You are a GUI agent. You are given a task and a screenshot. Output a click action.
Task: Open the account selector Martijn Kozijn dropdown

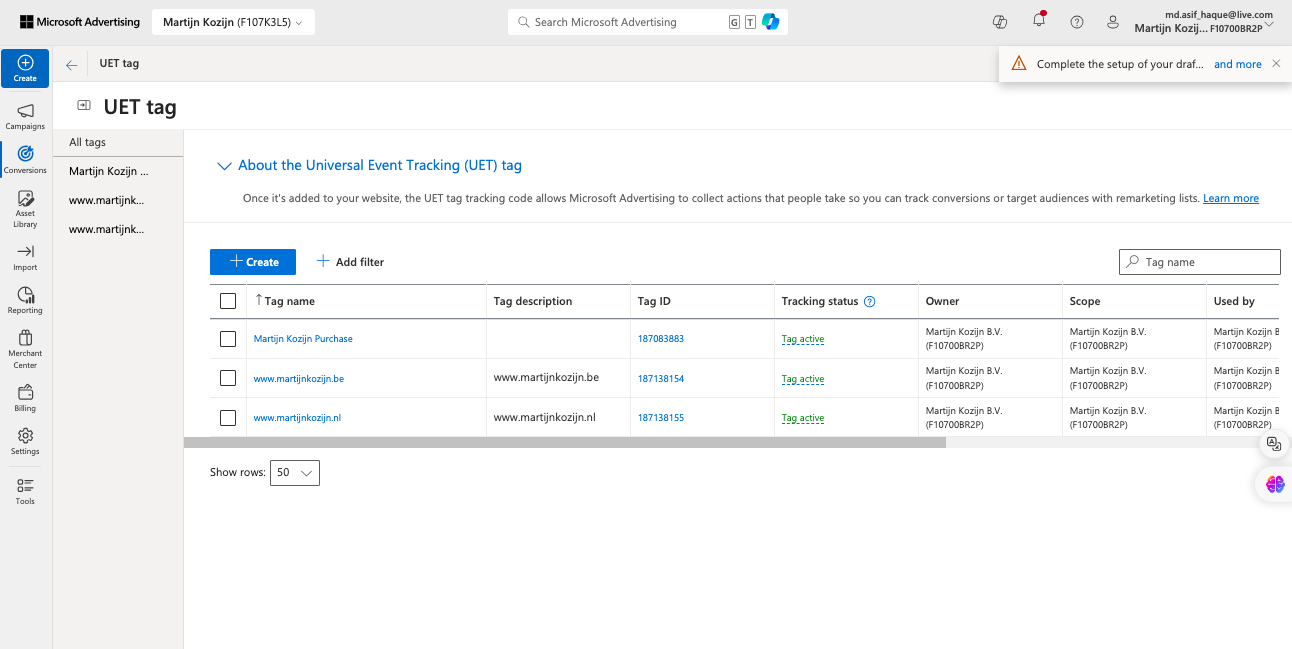coord(233,22)
